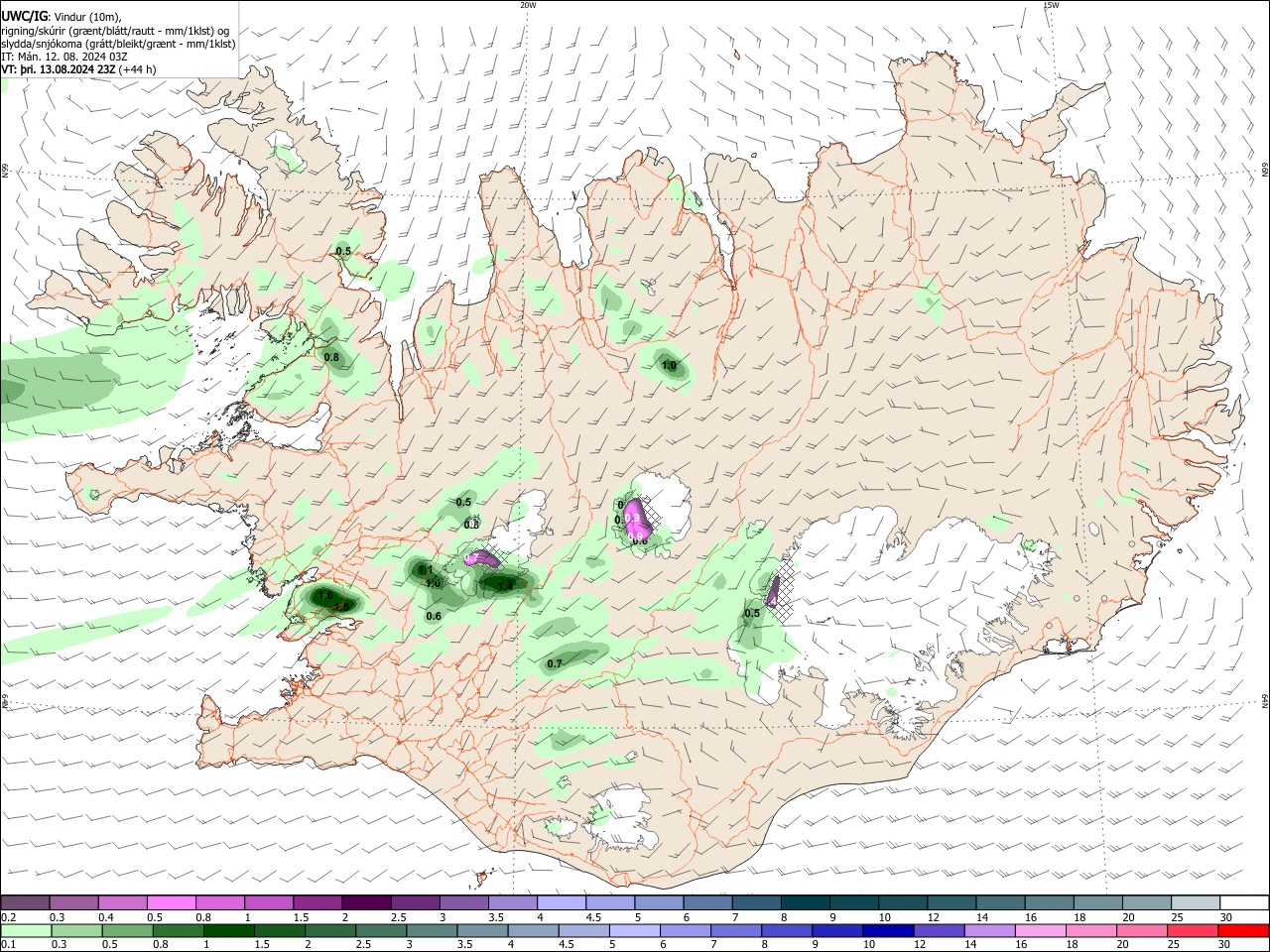Click the 0.2 label starting the upper scale

(8, 917)
